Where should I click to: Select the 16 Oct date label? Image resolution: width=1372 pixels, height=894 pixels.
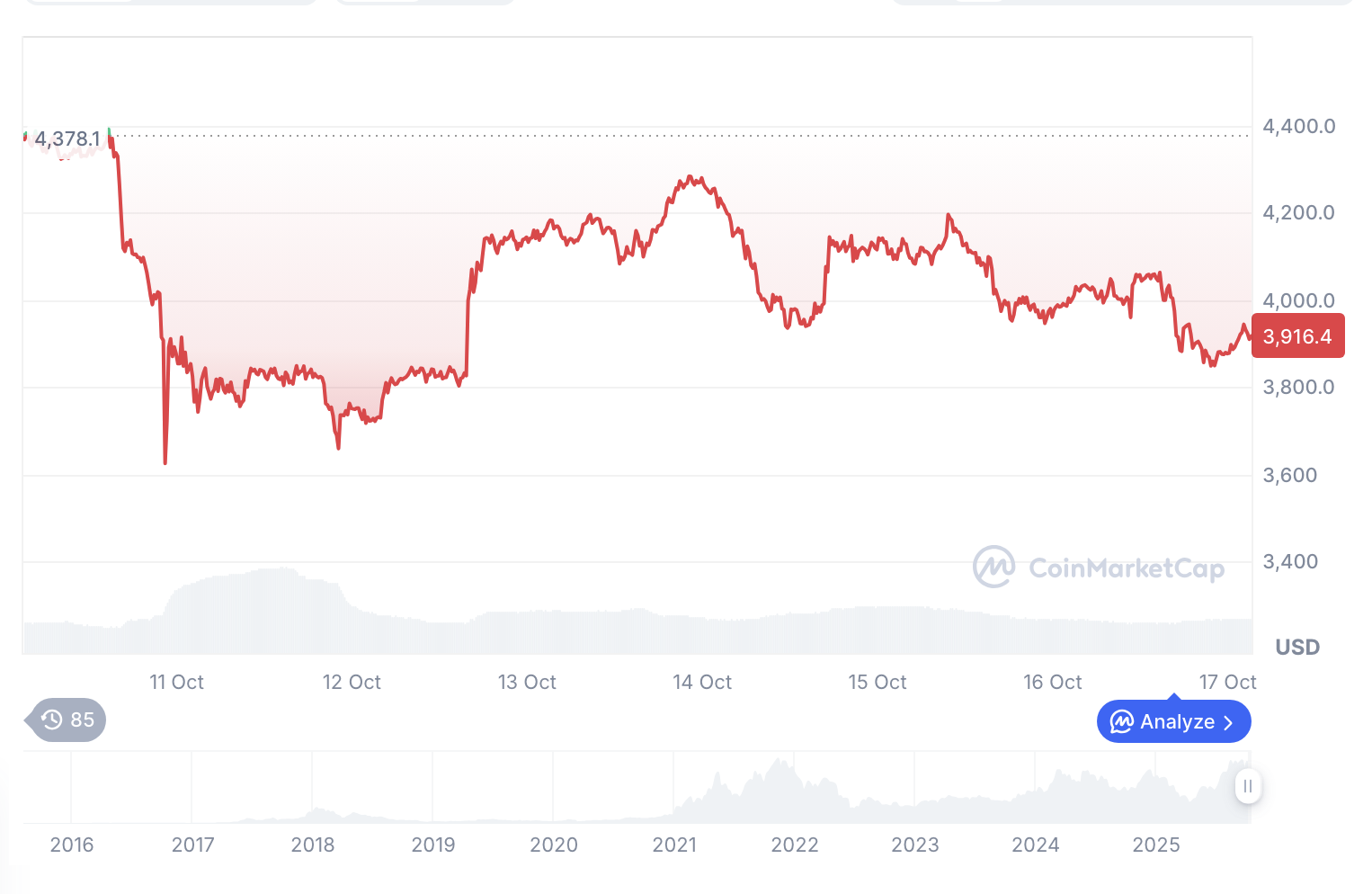point(1053,683)
